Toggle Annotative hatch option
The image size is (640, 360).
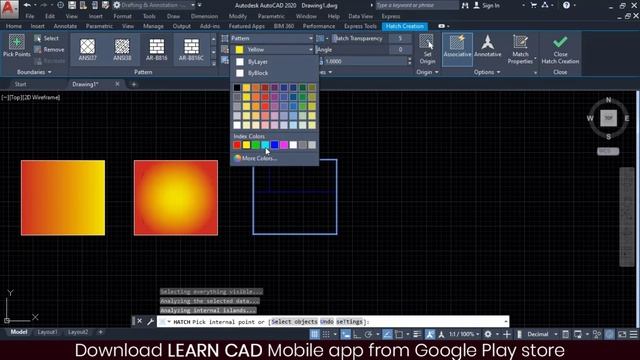point(487,46)
